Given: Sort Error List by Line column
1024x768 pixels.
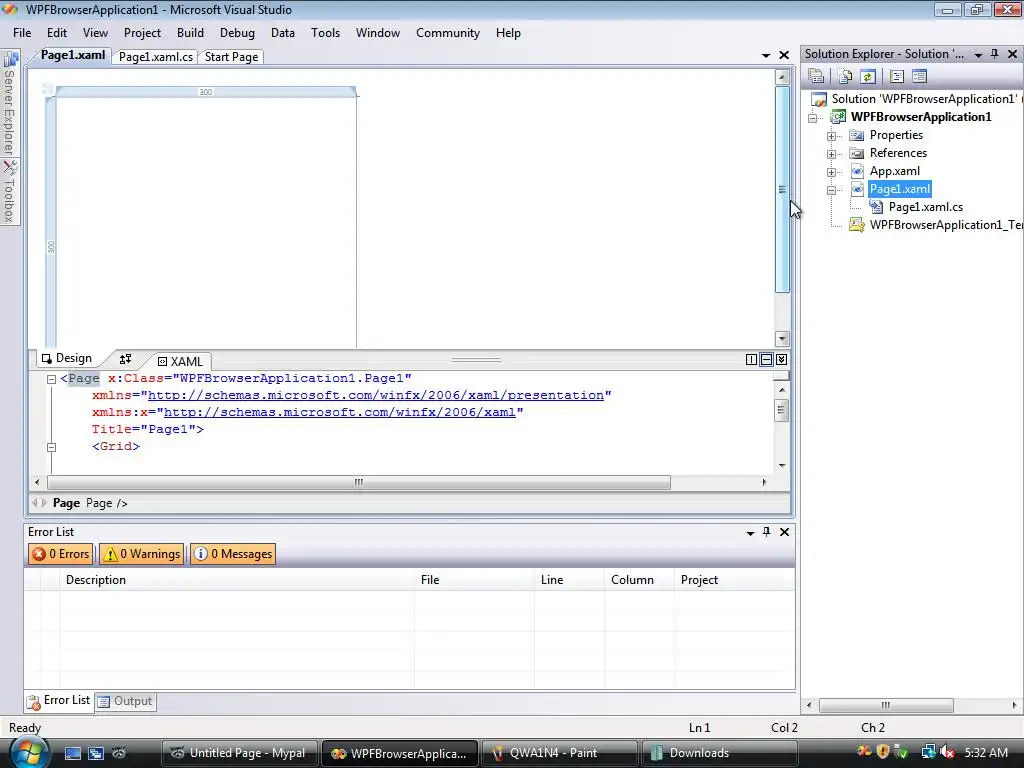Looking at the screenshot, I should [569, 580].
